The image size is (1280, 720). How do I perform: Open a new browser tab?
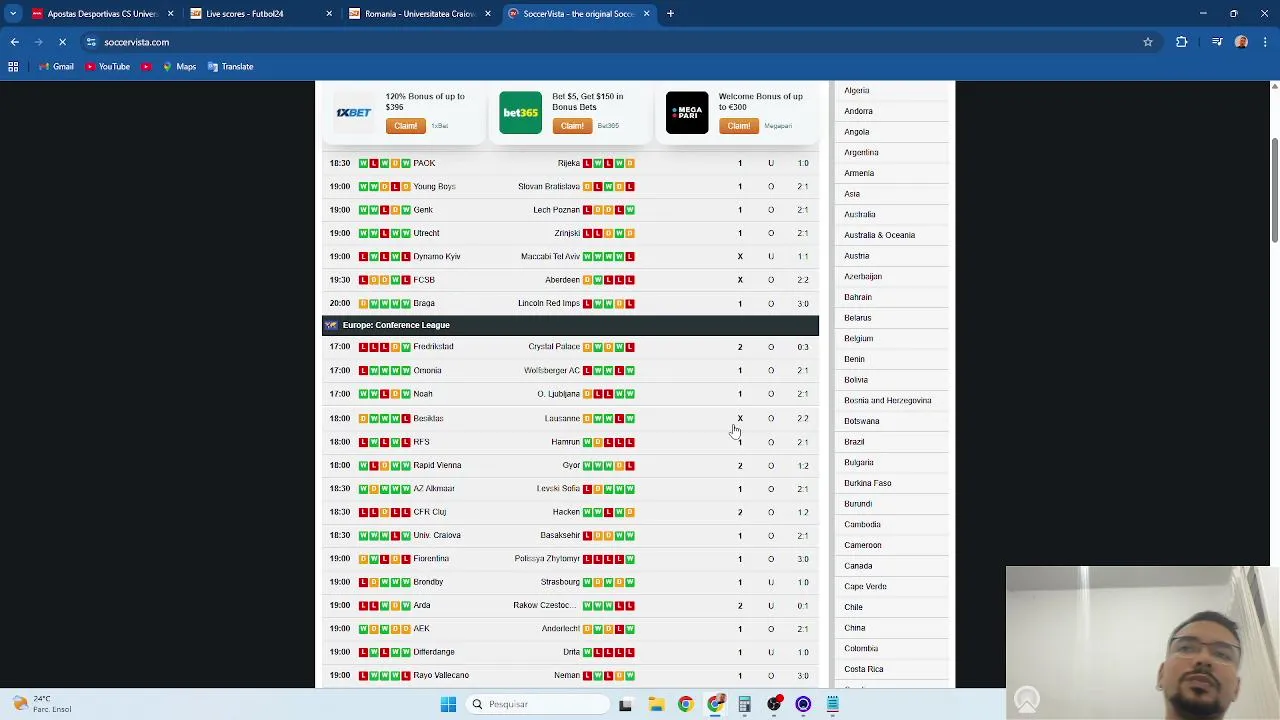[x=670, y=14]
